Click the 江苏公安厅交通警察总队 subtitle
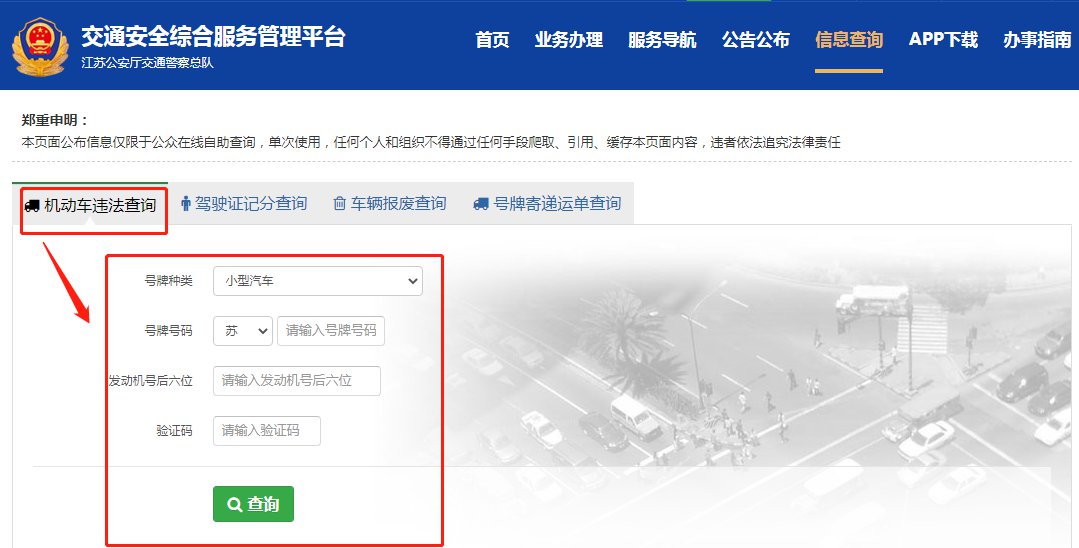1079x548 pixels. [147, 63]
